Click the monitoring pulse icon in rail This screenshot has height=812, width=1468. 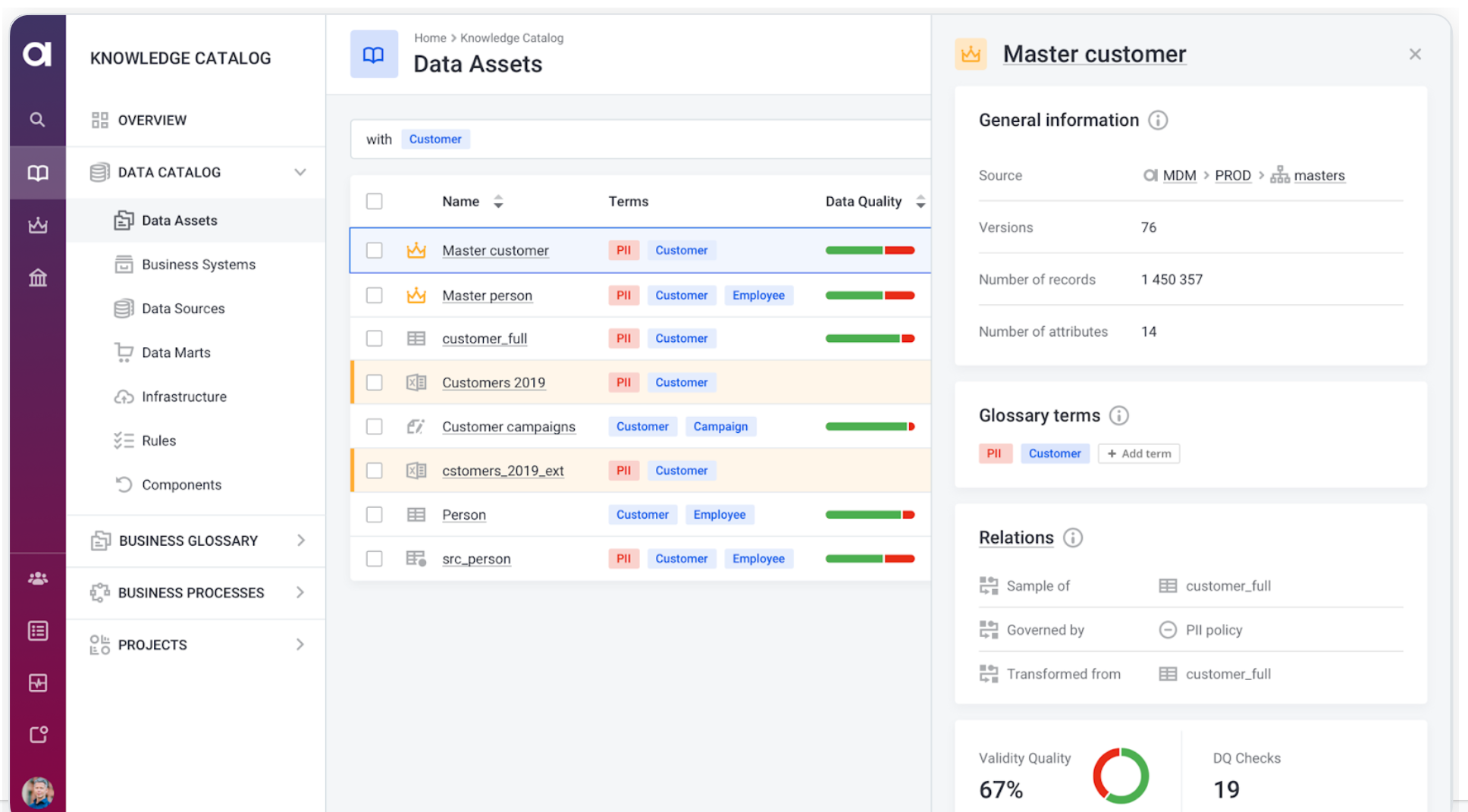coord(37,683)
